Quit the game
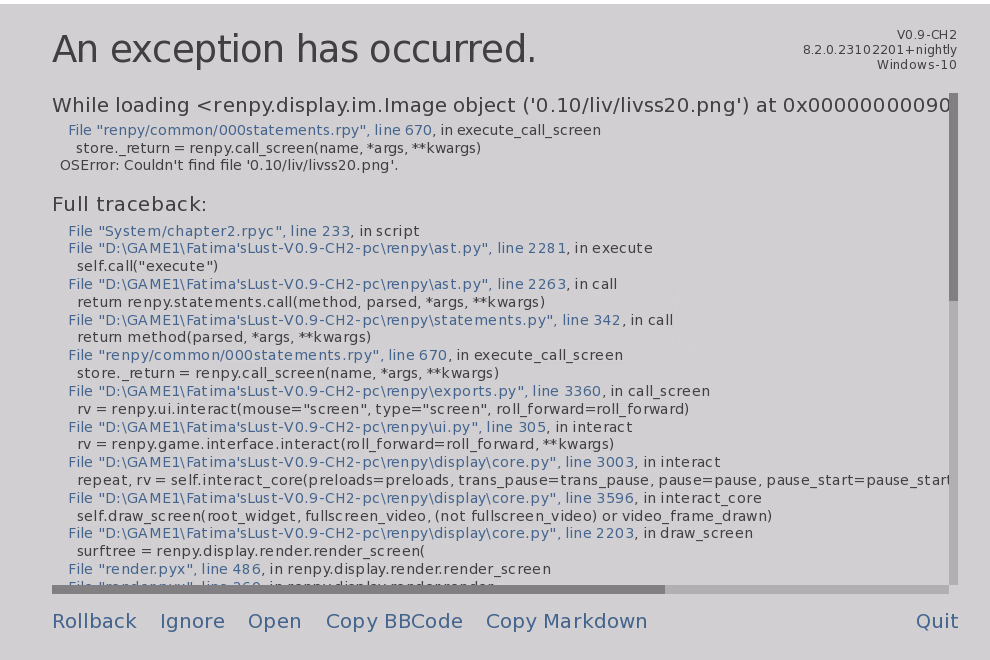This screenshot has height=660, width=990. 936,622
